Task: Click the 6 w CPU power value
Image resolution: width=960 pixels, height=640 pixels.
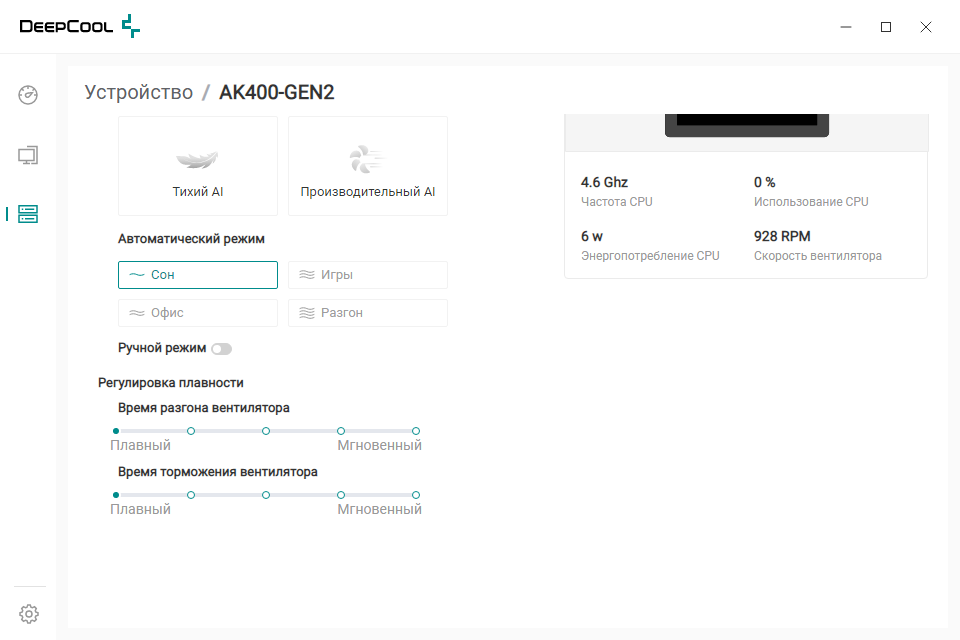Action: click(x=592, y=236)
